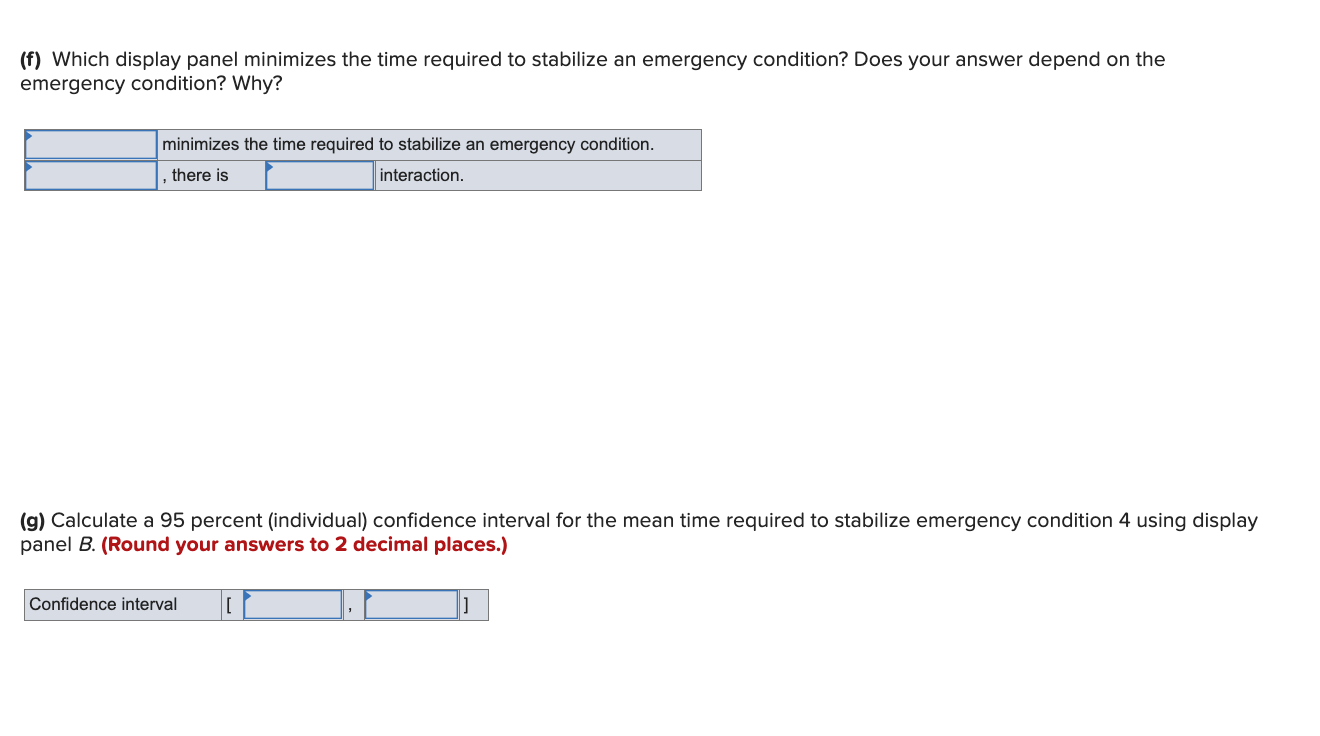Viewport: 1320px width, 736px height.
Task: Click the arrow in the lower bound input
Action: 249,596
